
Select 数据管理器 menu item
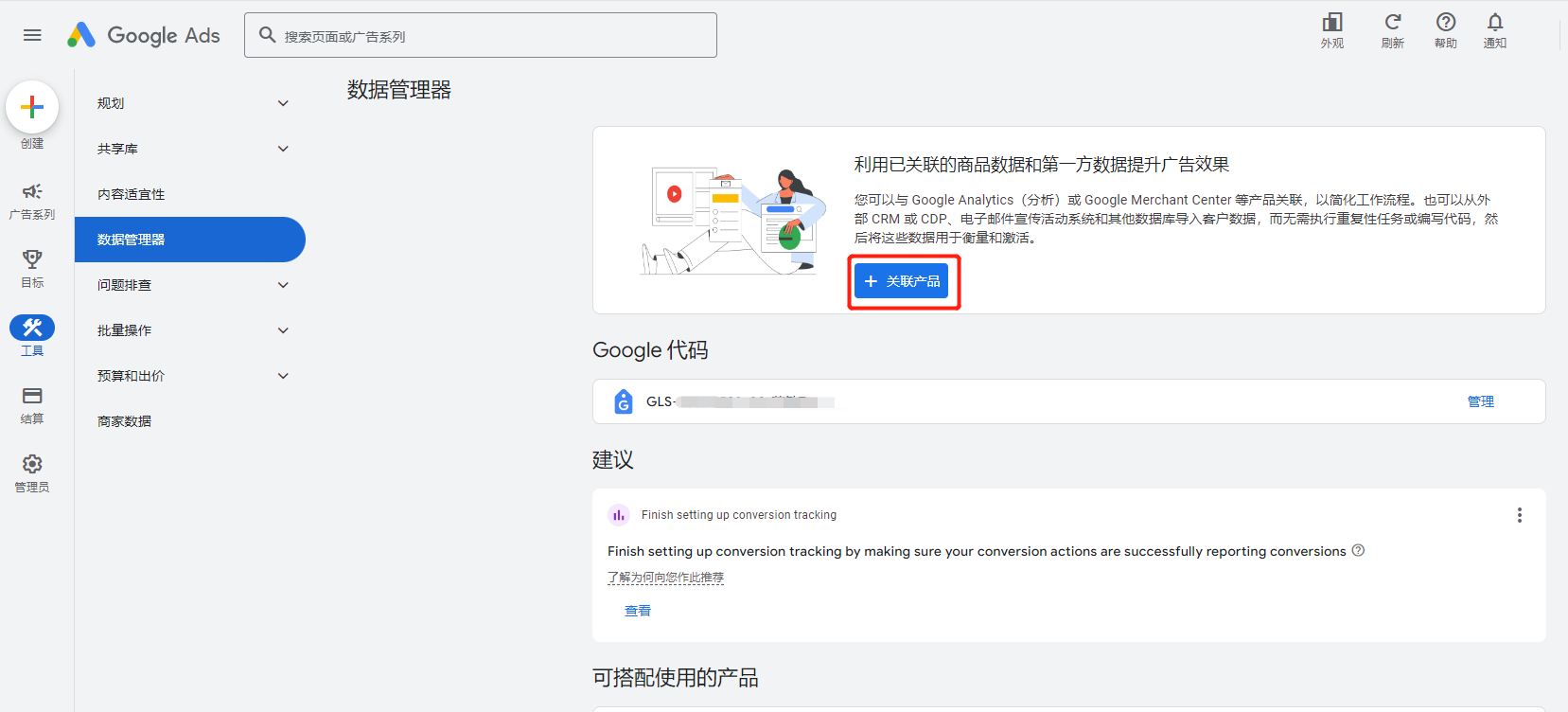tap(190, 240)
